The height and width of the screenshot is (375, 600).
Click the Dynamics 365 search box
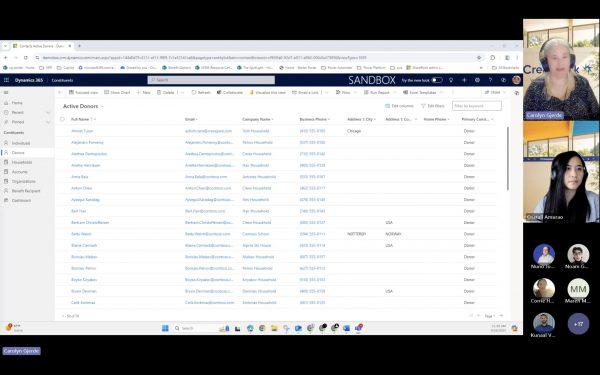[x=211, y=80]
